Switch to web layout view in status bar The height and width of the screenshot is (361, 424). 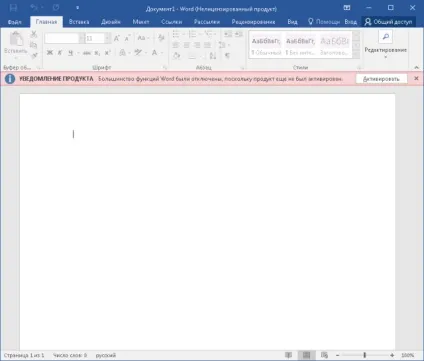tap(324, 355)
